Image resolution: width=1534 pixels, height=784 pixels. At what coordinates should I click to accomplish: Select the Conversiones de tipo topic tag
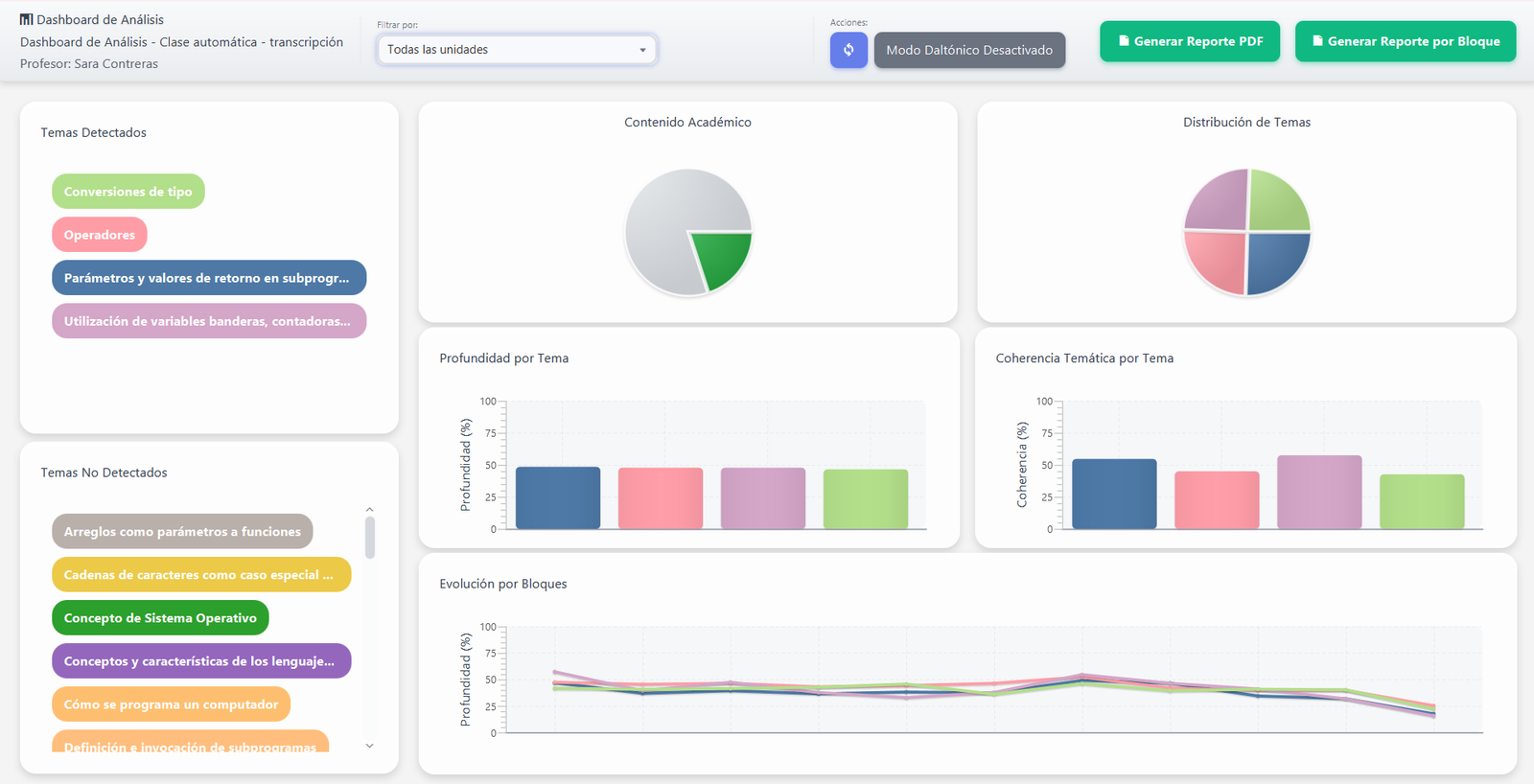(128, 192)
